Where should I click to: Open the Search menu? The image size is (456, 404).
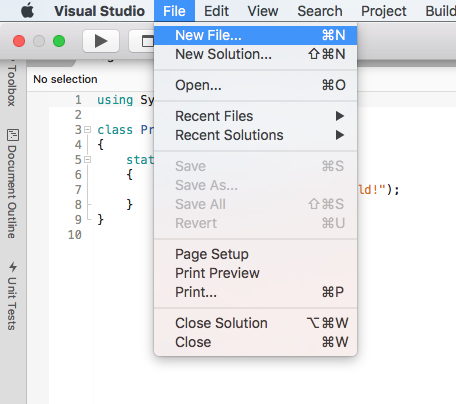[x=320, y=11]
